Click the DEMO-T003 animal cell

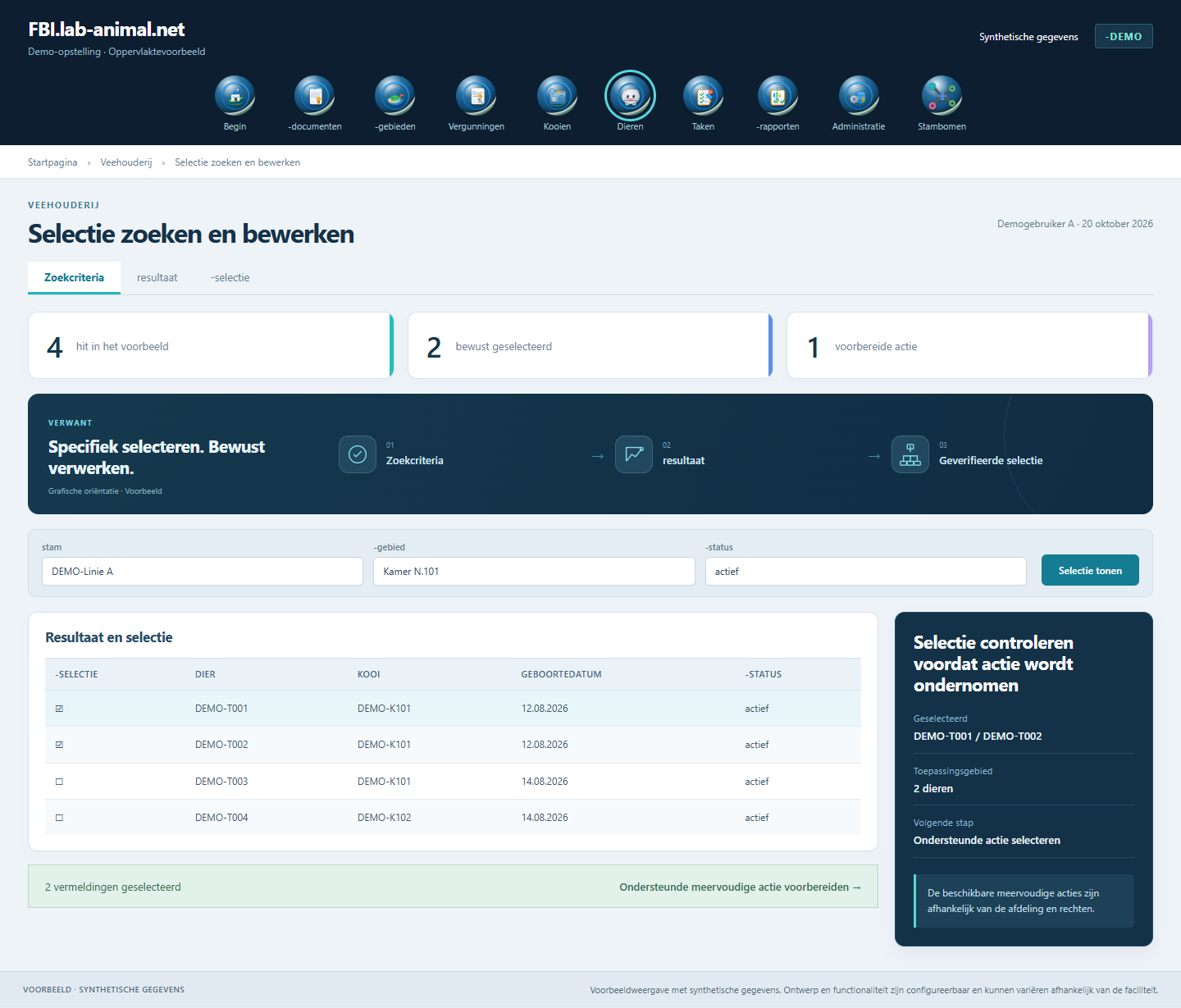[x=221, y=782]
